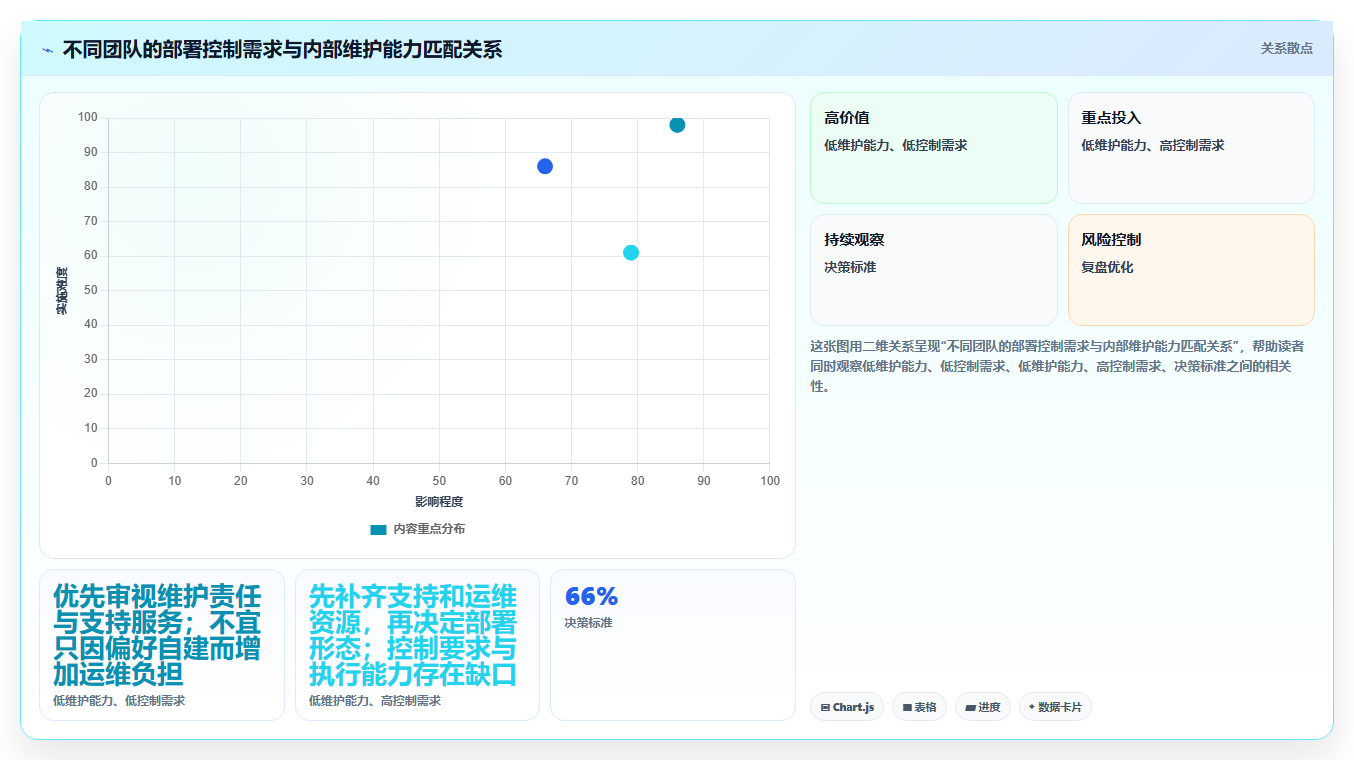The height and width of the screenshot is (760, 1354).
Task: Click the lightning icon beside the title
Action: [x=47, y=50]
